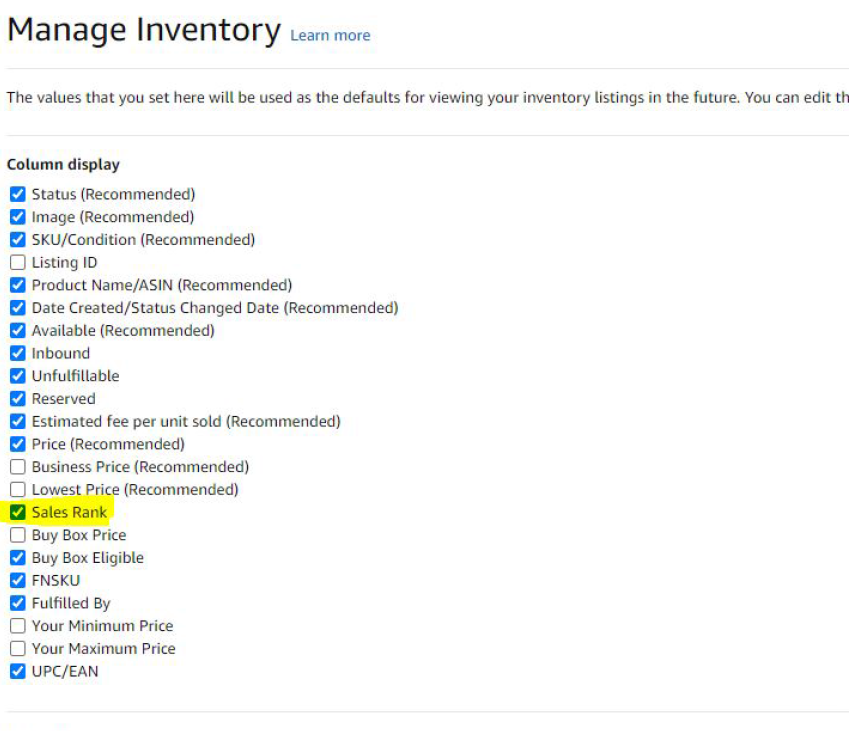849x731 pixels.
Task: Uncheck Estimated fee per unit sold
Action: pyautogui.click(x=17, y=421)
